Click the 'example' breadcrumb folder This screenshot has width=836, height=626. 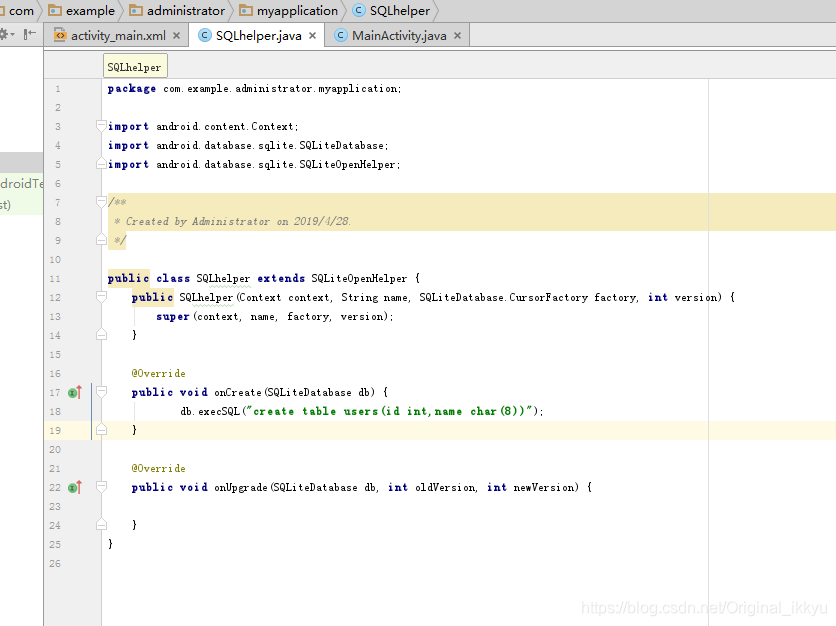point(82,11)
